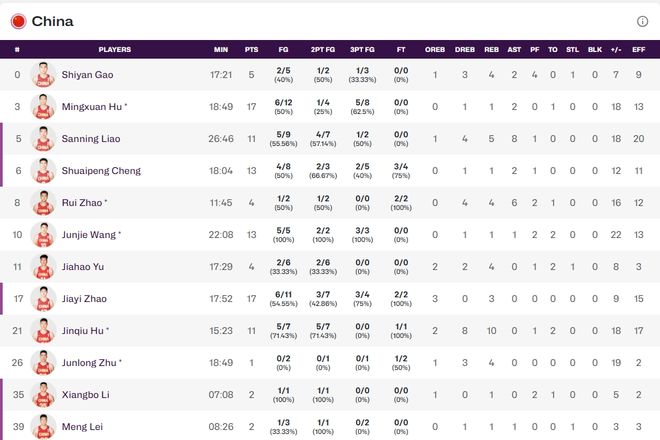This screenshot has width=660, height=440.
Task: Sort by MIN column header
Action: (x=221, y=49)
